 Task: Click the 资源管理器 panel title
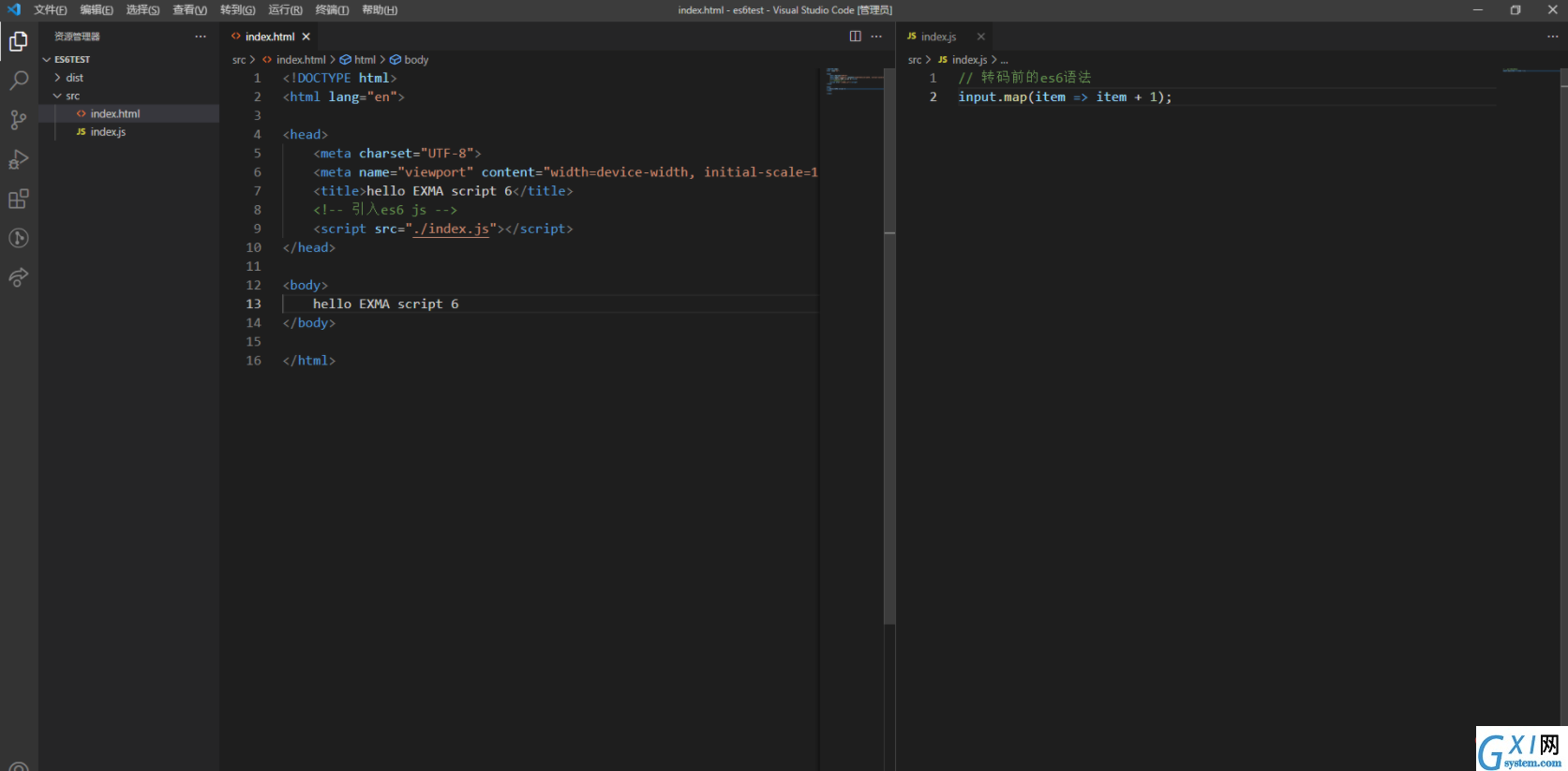(x=77, y=37)
